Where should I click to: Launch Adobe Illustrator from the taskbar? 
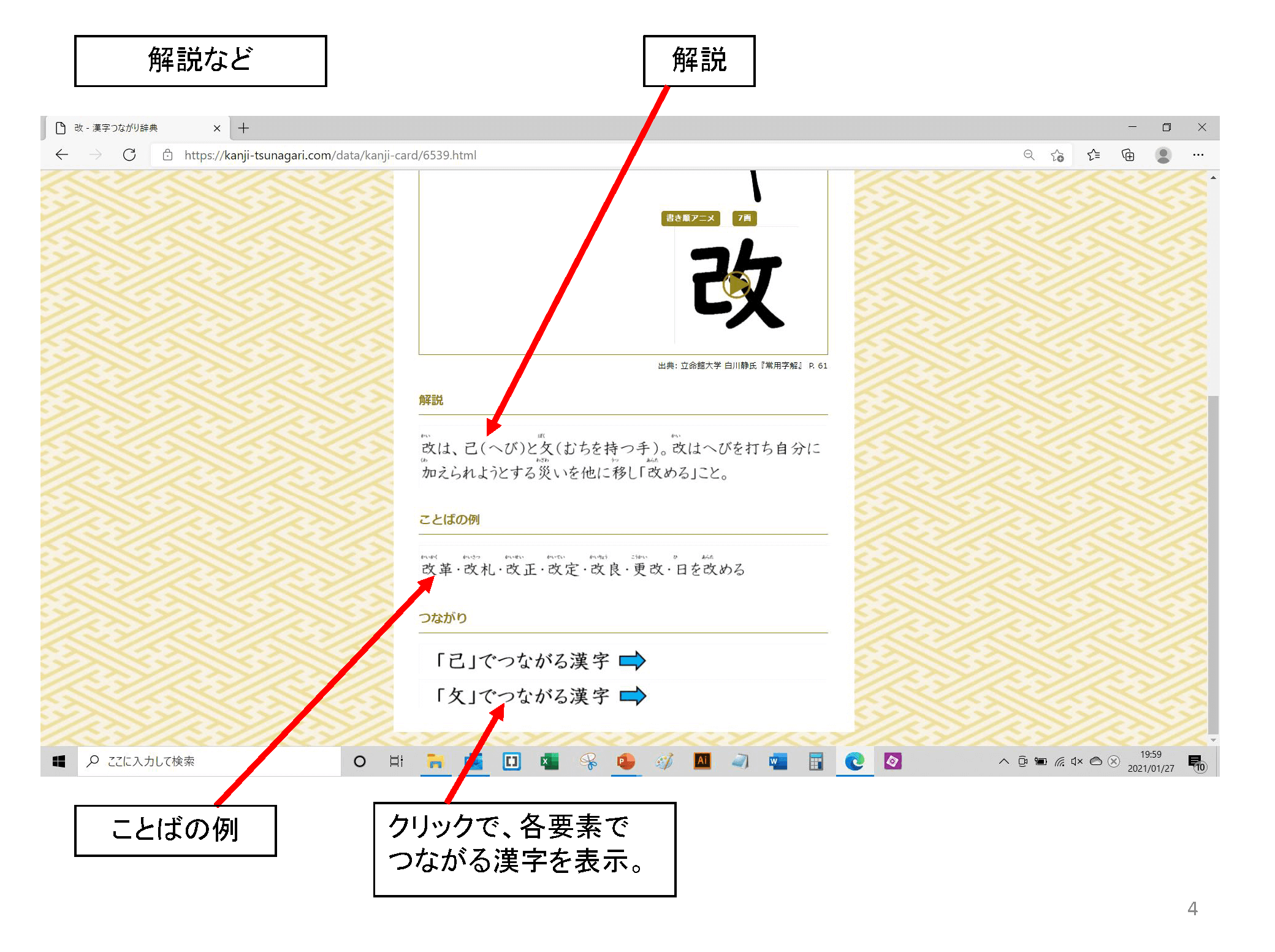click(702, 761)
